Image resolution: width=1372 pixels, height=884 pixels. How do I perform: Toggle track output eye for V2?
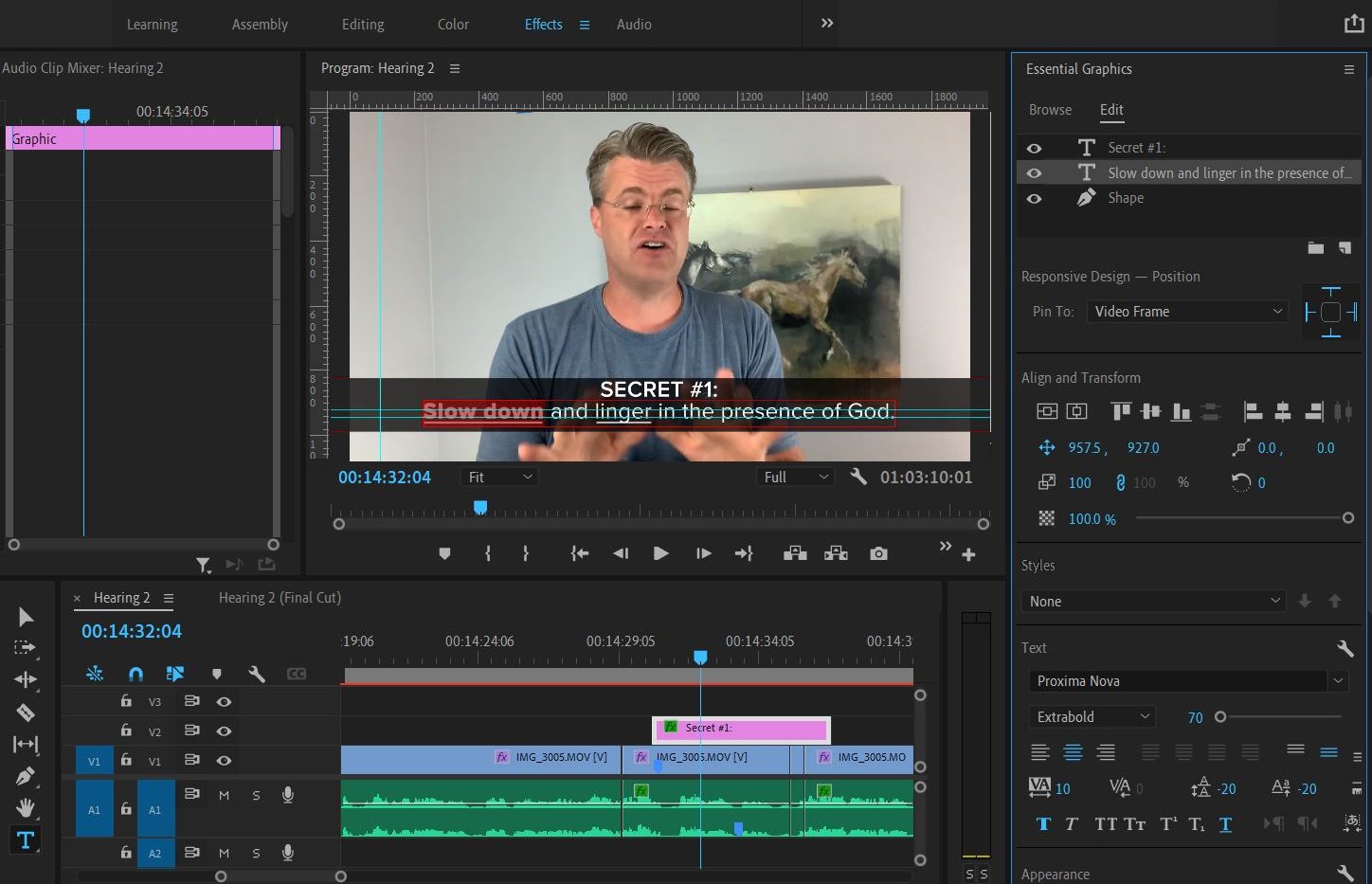(x=224, y=731)
